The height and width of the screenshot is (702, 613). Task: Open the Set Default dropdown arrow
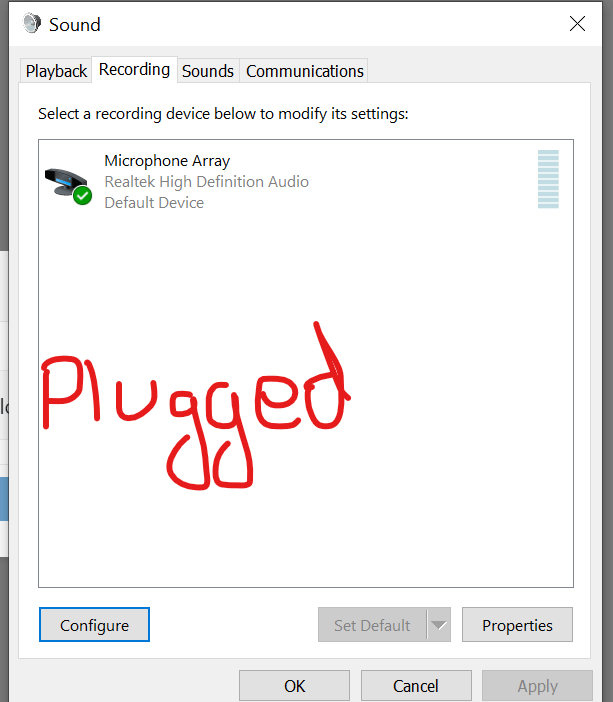[x=439, y=625]
